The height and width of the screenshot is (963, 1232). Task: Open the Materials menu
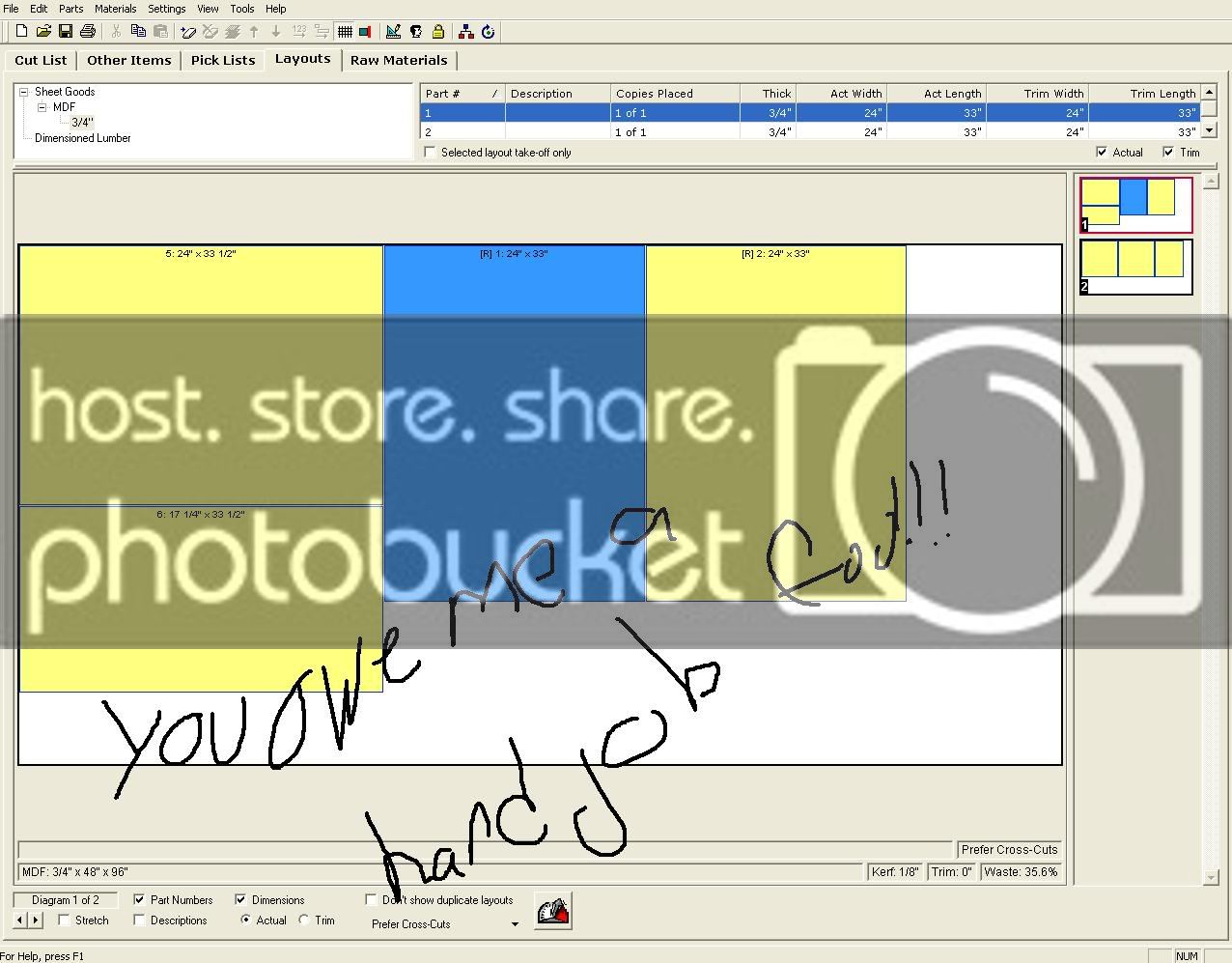pos(115,9)
